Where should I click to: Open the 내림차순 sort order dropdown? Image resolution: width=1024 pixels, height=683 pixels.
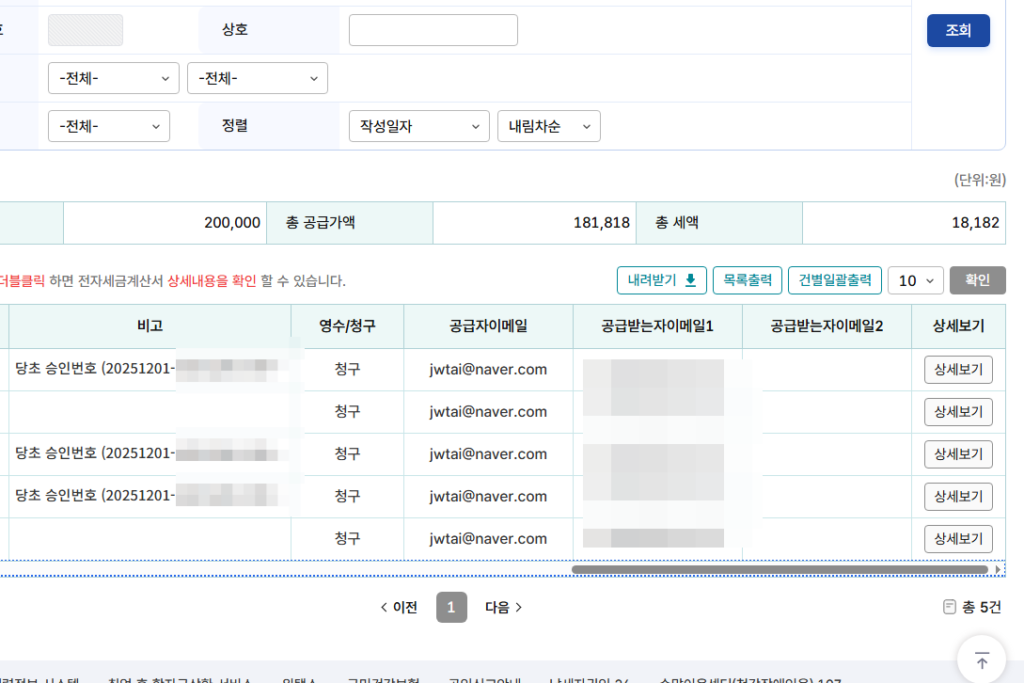[x=548, y=126]
